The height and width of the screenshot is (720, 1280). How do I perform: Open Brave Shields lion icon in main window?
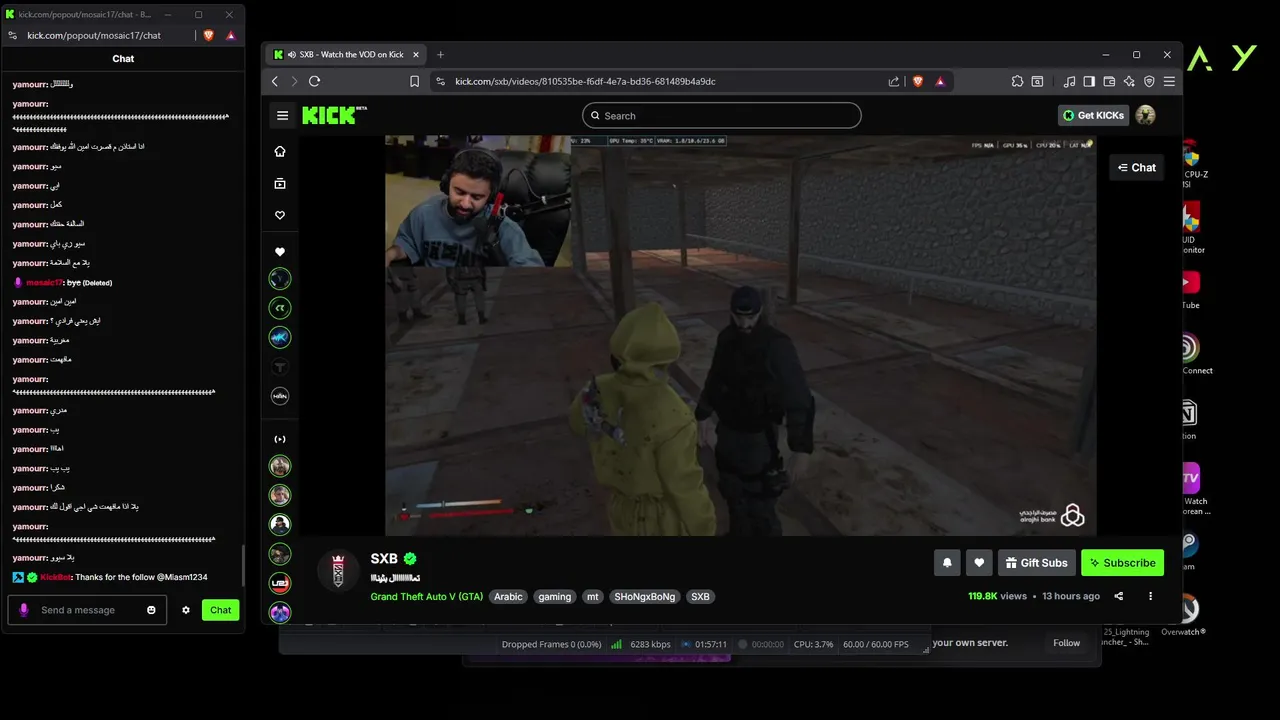(x=918, y=81)
